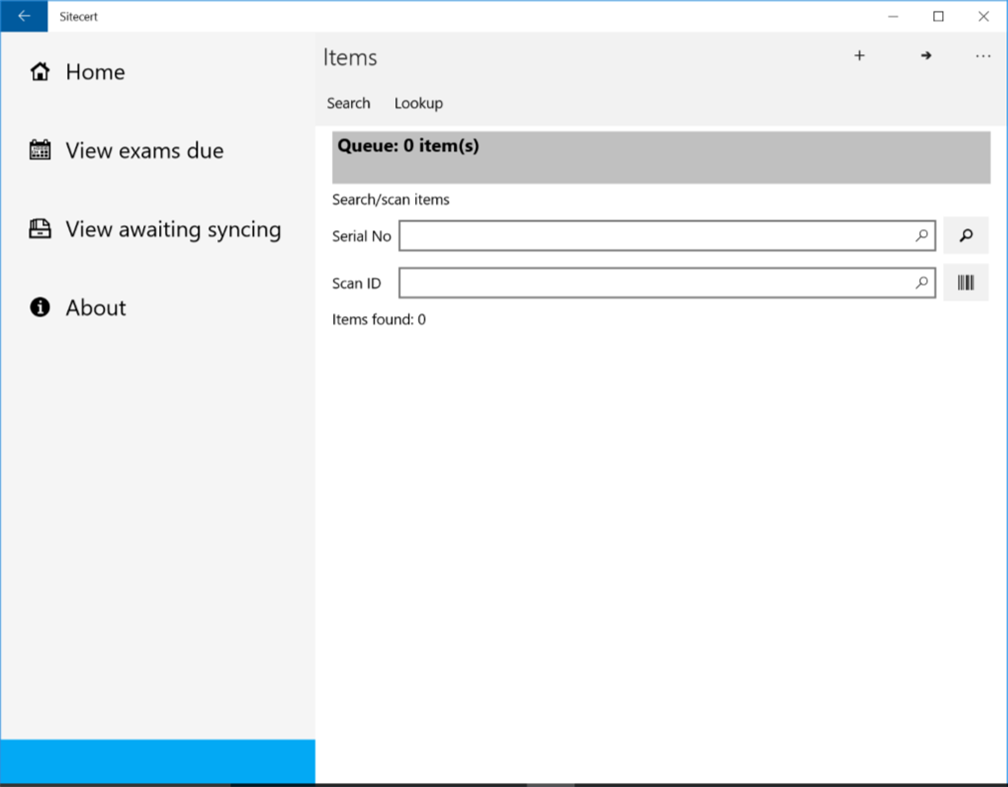Click the Items found: 0 label
Viewport: 1008px width, 787px height.
click(x=379, y=319)
